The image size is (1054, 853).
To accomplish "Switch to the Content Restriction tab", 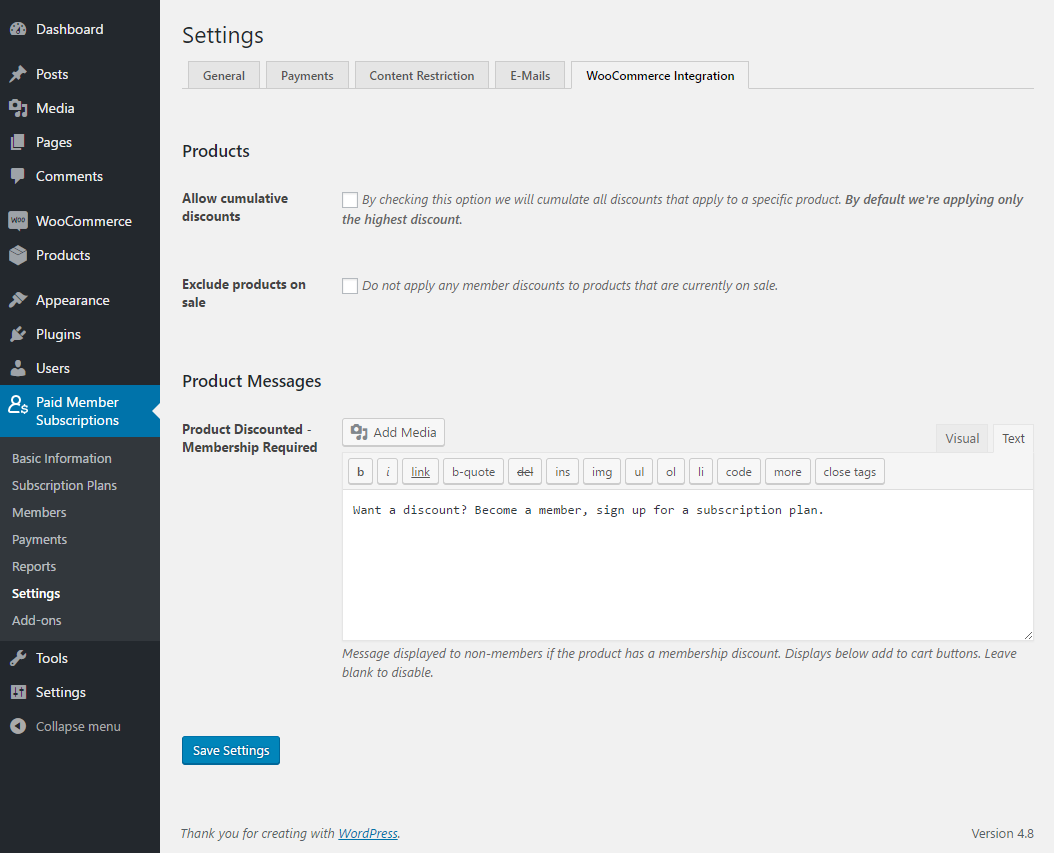I will pyautogui.click(x=422, y=76).
